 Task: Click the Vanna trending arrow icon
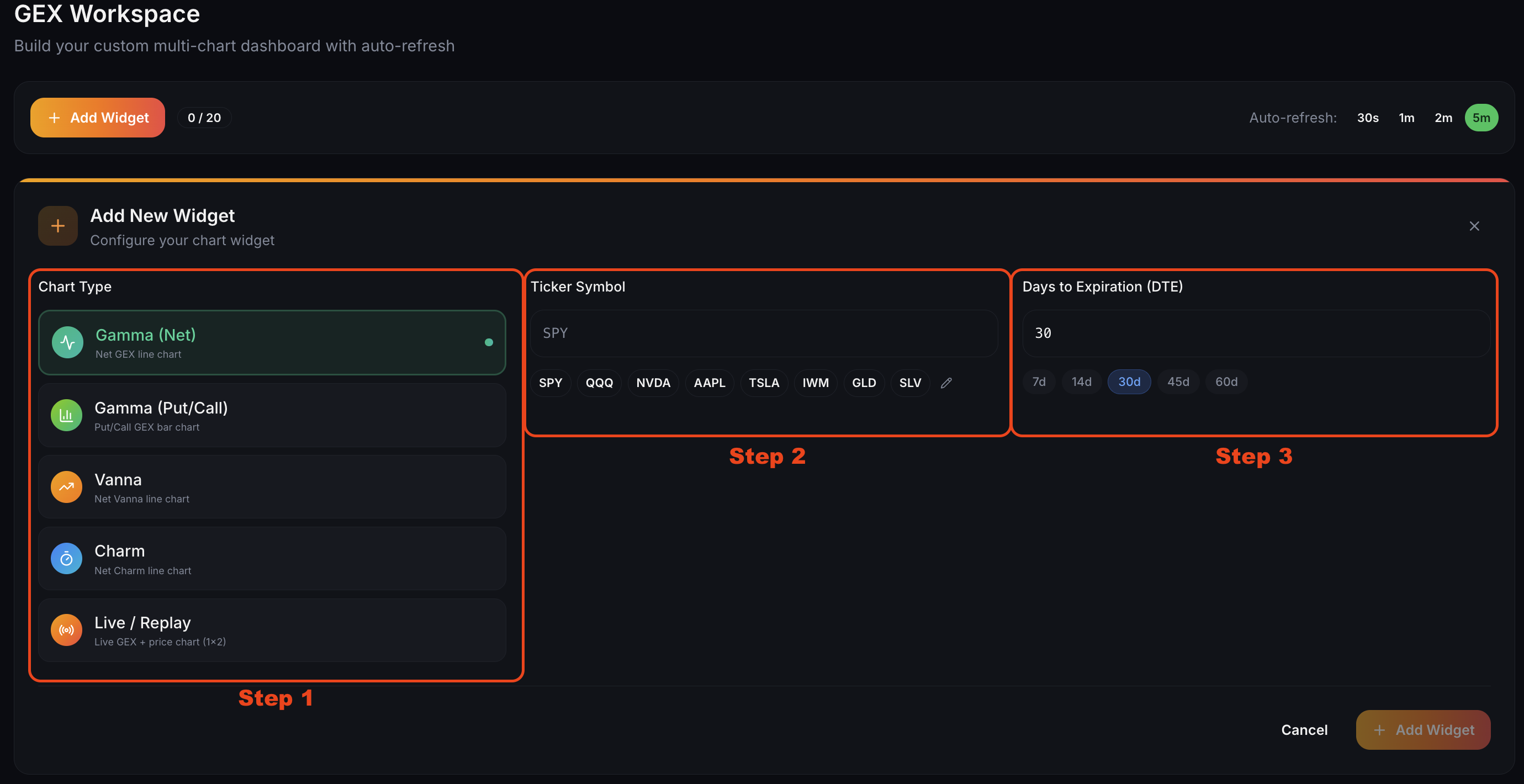tap(66, 487)
